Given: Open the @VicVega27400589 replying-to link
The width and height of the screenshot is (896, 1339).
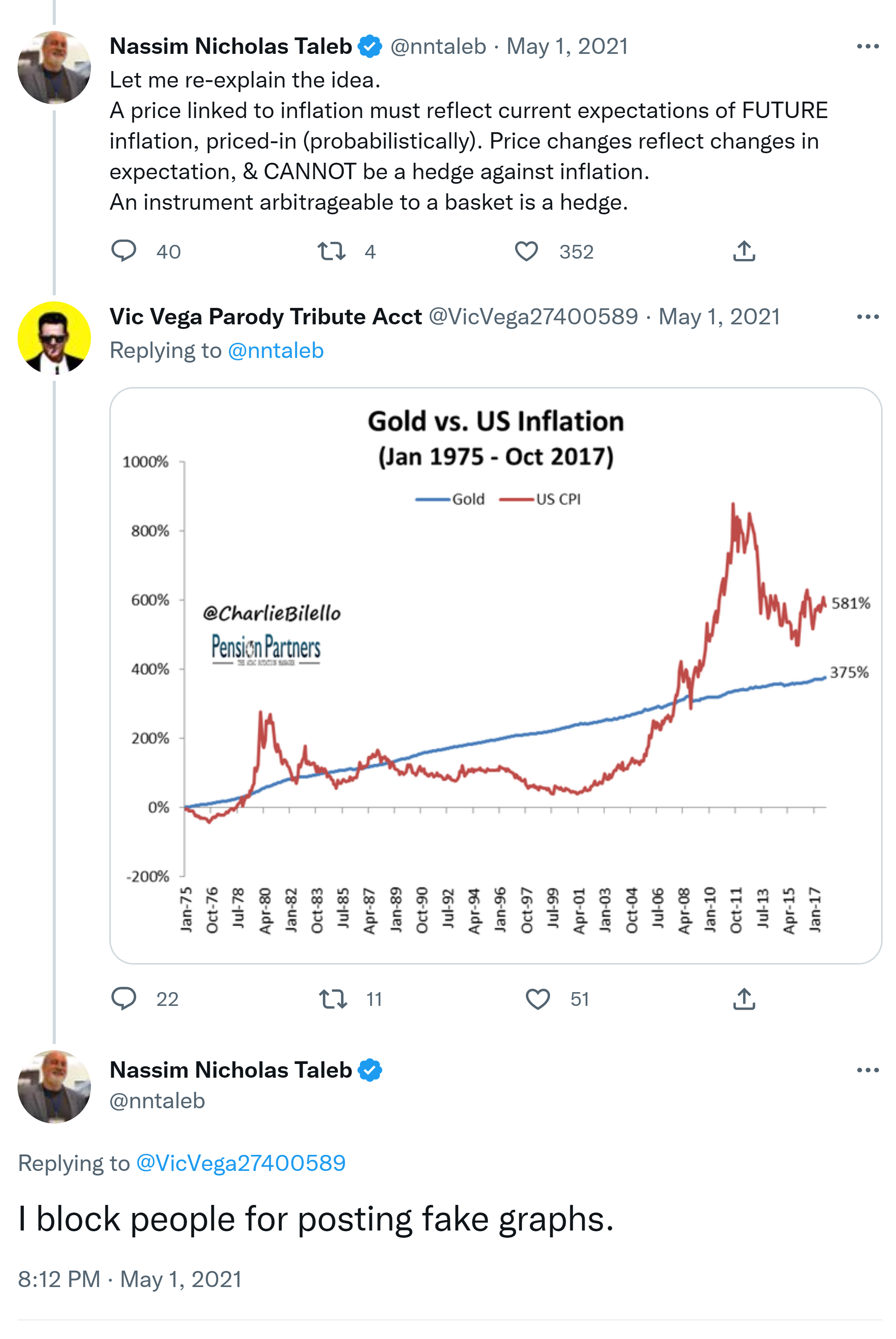Looking at the screenshot, I should (x=241, y=1163).
